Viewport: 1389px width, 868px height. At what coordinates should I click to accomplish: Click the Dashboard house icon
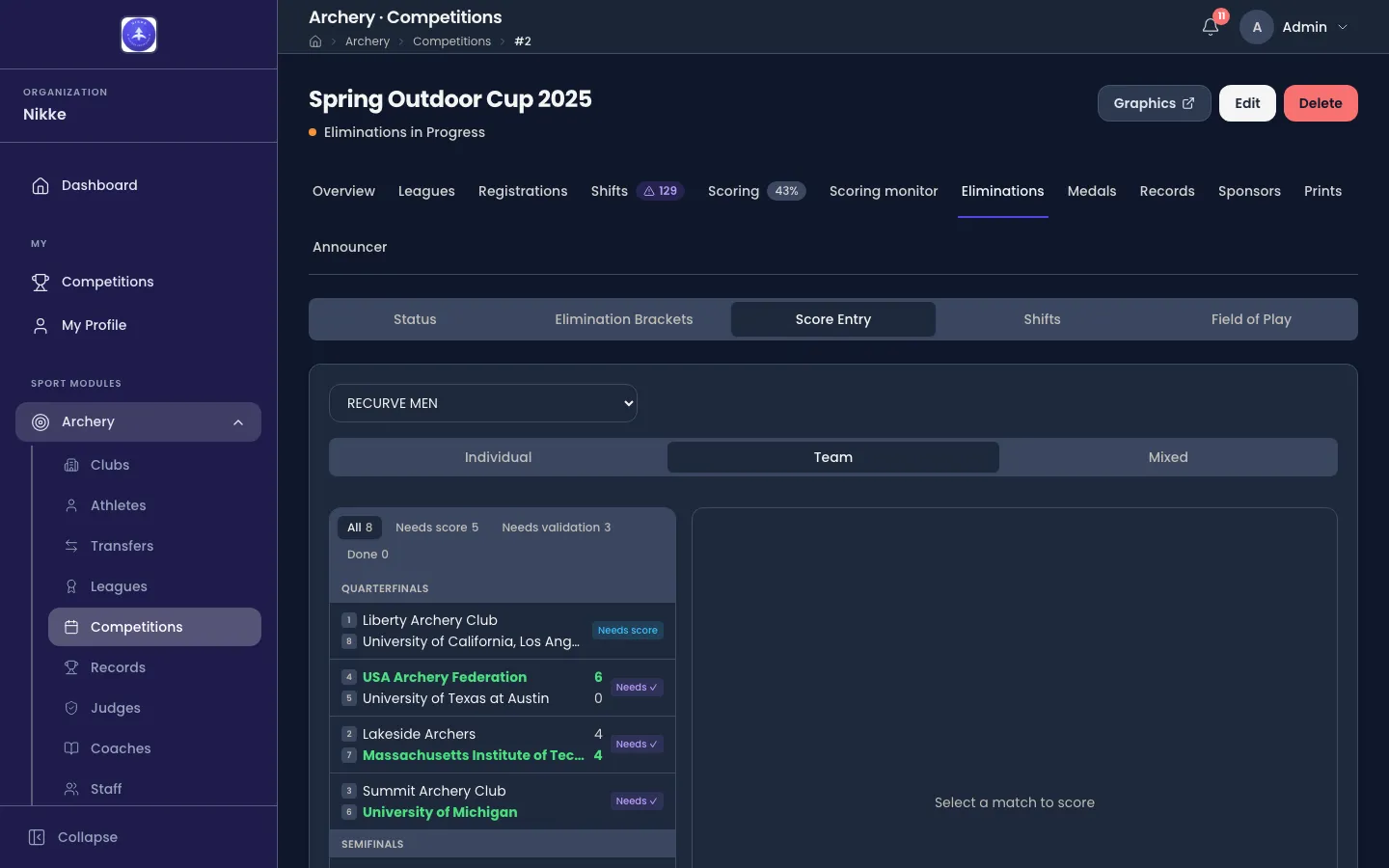41,185
